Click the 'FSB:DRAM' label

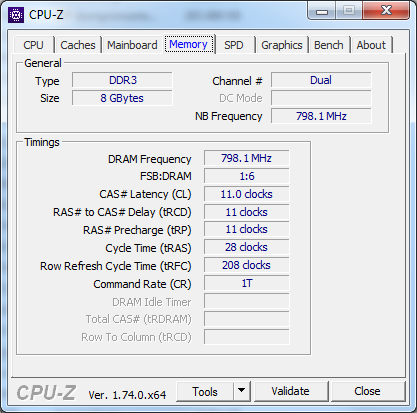click(x=166, y=176)
